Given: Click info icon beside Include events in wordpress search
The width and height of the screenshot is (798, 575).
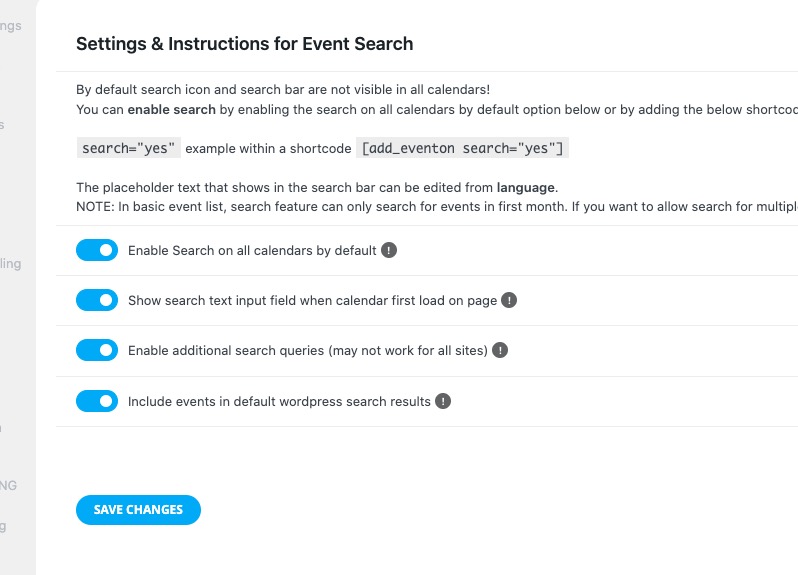Looking at the screenshot, I should tap(443, 401).
